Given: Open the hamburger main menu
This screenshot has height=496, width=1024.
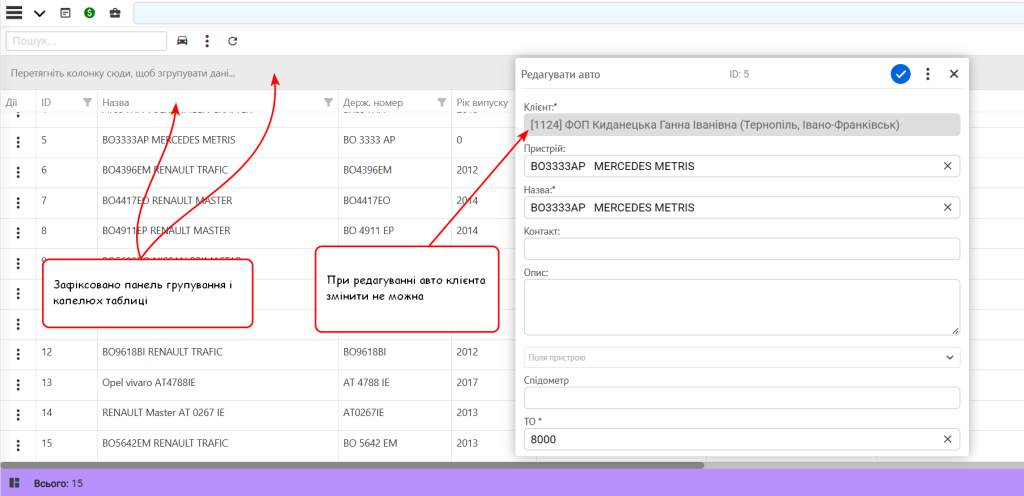Looking at the screenshot, I should coord(14,13).
